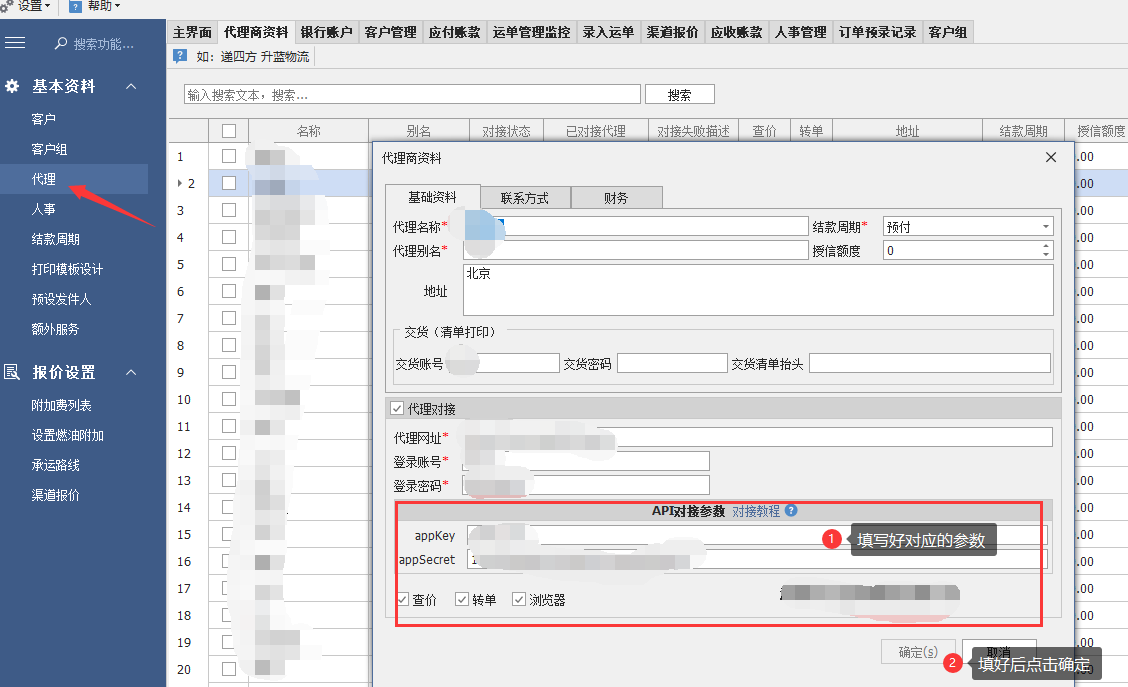Open the 结款周期 dropdown
Screen dimensions: 1128x687
click(1045, 227)
